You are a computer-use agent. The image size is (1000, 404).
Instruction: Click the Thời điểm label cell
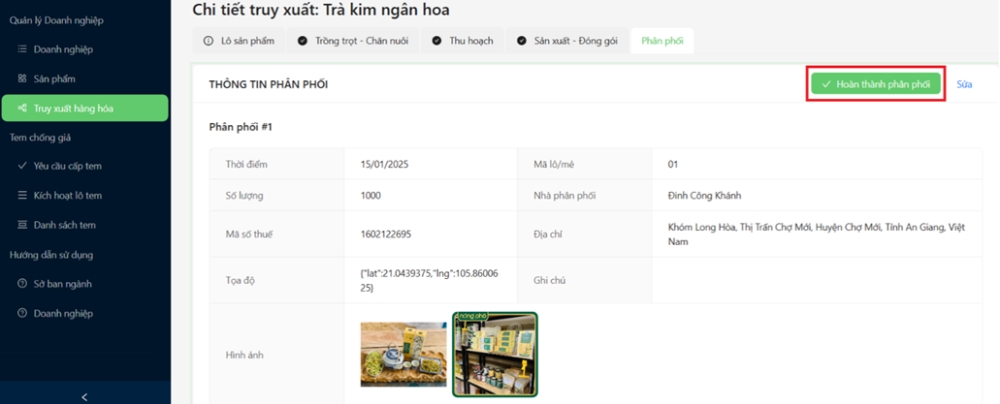pos(277,165)
